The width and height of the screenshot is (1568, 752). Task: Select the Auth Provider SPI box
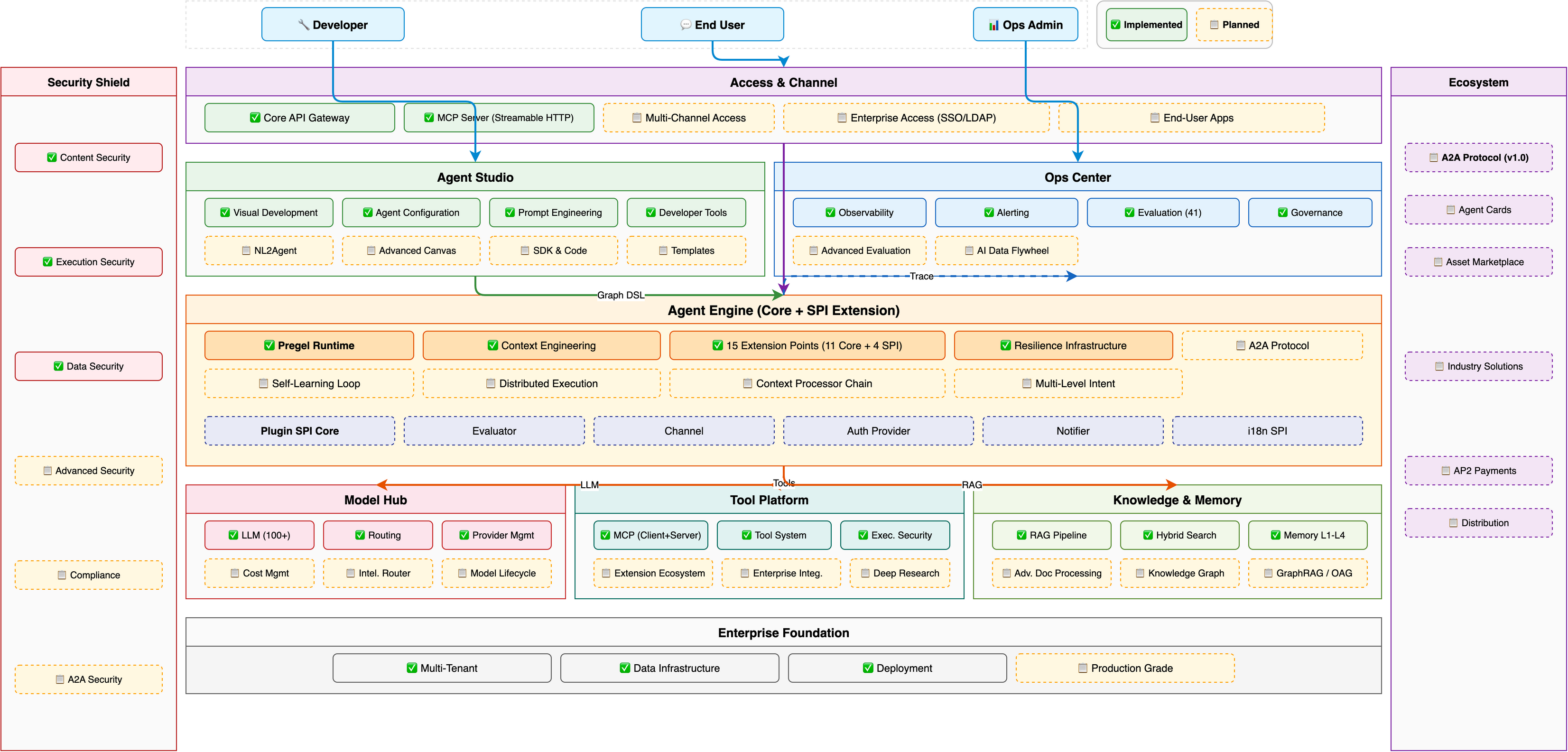[x=878, y=430]
